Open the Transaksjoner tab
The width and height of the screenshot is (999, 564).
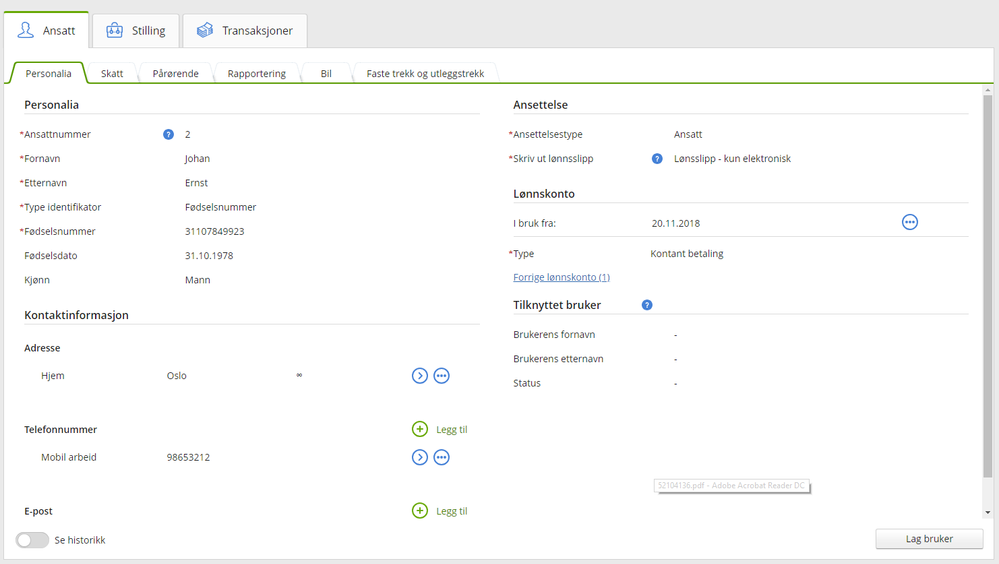[245, 31]
